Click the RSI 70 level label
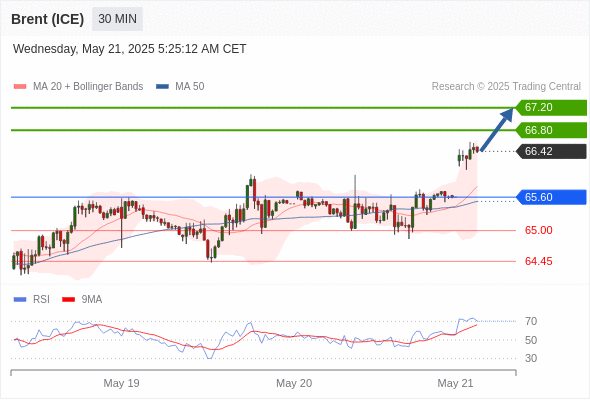 tap(531, 321)
